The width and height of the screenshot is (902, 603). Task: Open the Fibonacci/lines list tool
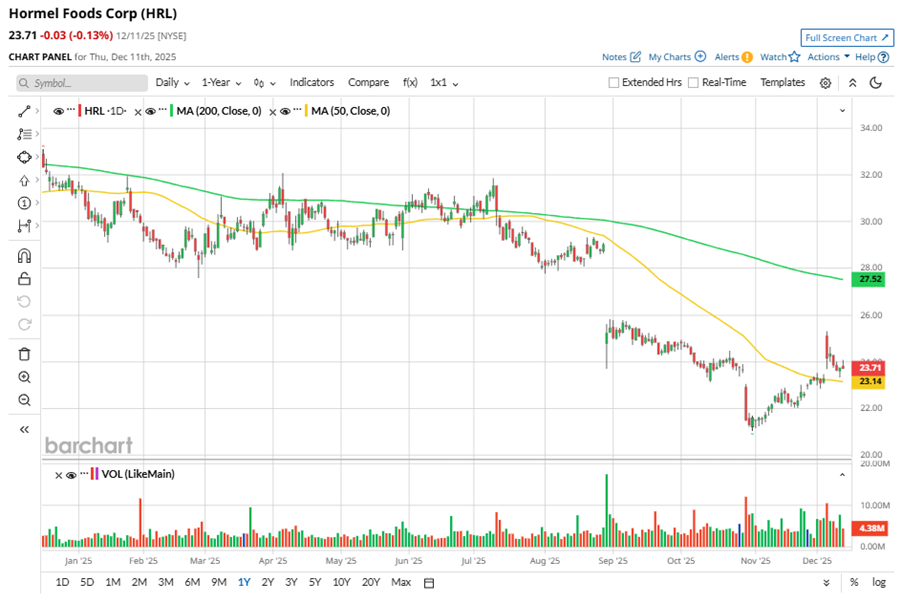24,134
